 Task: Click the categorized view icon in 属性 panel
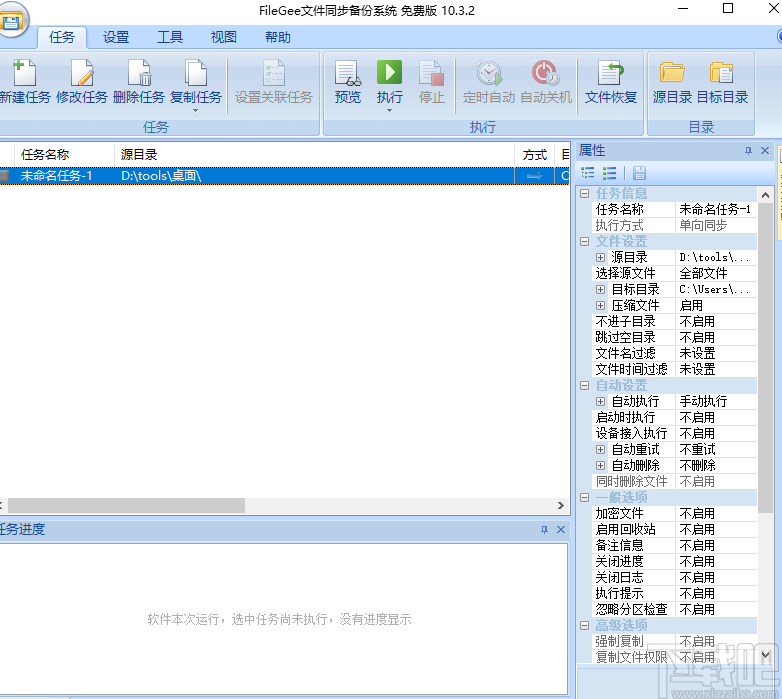pyautogui.click(x=588, y=173)
